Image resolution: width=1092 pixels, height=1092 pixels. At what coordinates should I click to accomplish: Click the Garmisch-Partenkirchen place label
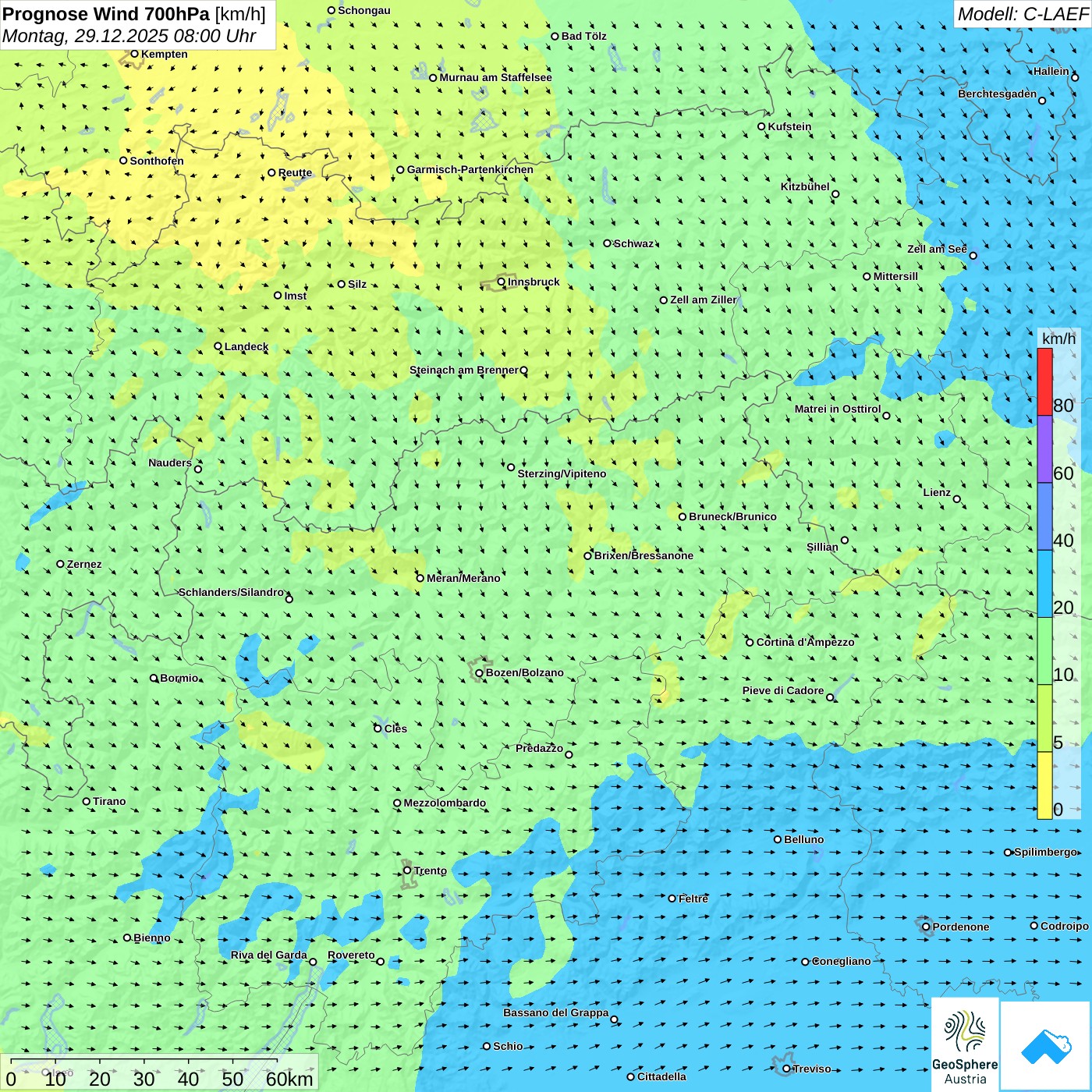click(x=470, y=169)
